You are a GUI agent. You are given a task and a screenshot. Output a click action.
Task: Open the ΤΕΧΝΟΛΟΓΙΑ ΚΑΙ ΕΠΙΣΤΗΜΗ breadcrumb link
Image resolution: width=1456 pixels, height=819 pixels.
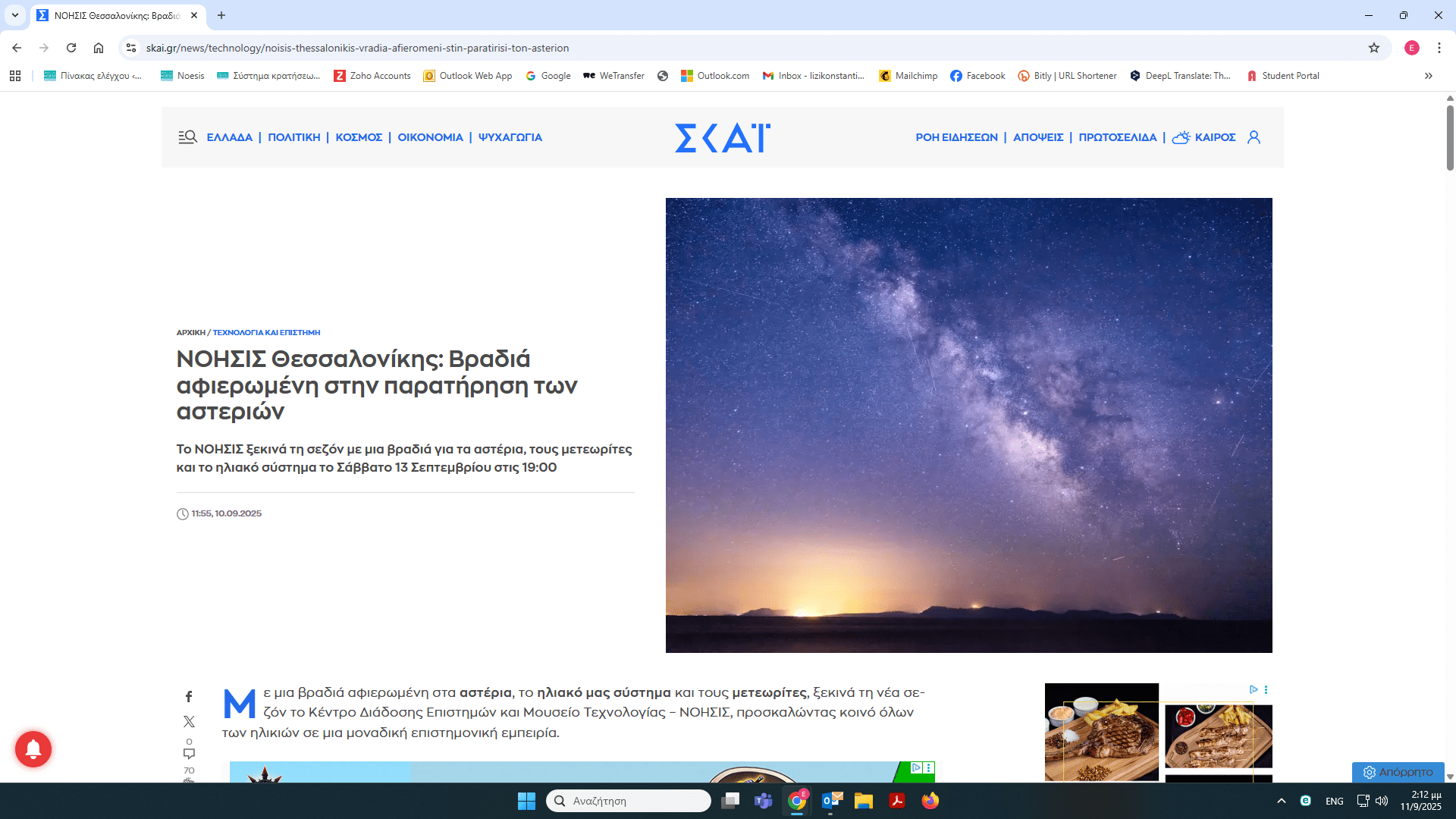click(266, 332)
